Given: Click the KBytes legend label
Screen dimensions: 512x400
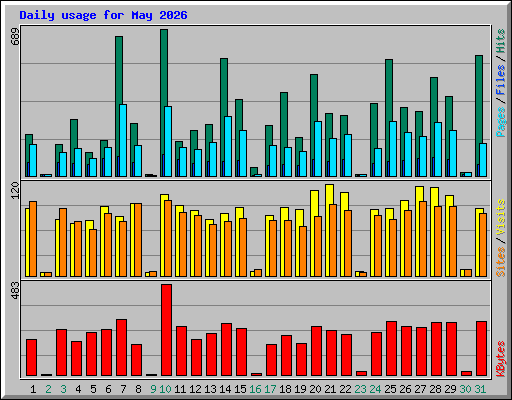Looking at the screenshot, I should tap(501, 359).
